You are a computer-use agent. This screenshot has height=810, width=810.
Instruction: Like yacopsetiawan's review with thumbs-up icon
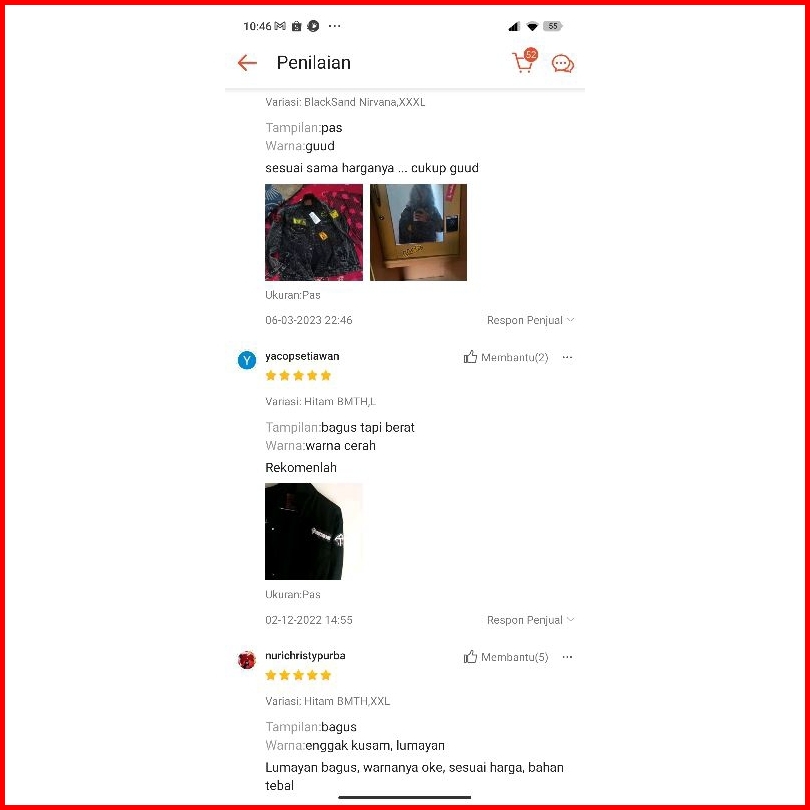[x=470, y=357]
